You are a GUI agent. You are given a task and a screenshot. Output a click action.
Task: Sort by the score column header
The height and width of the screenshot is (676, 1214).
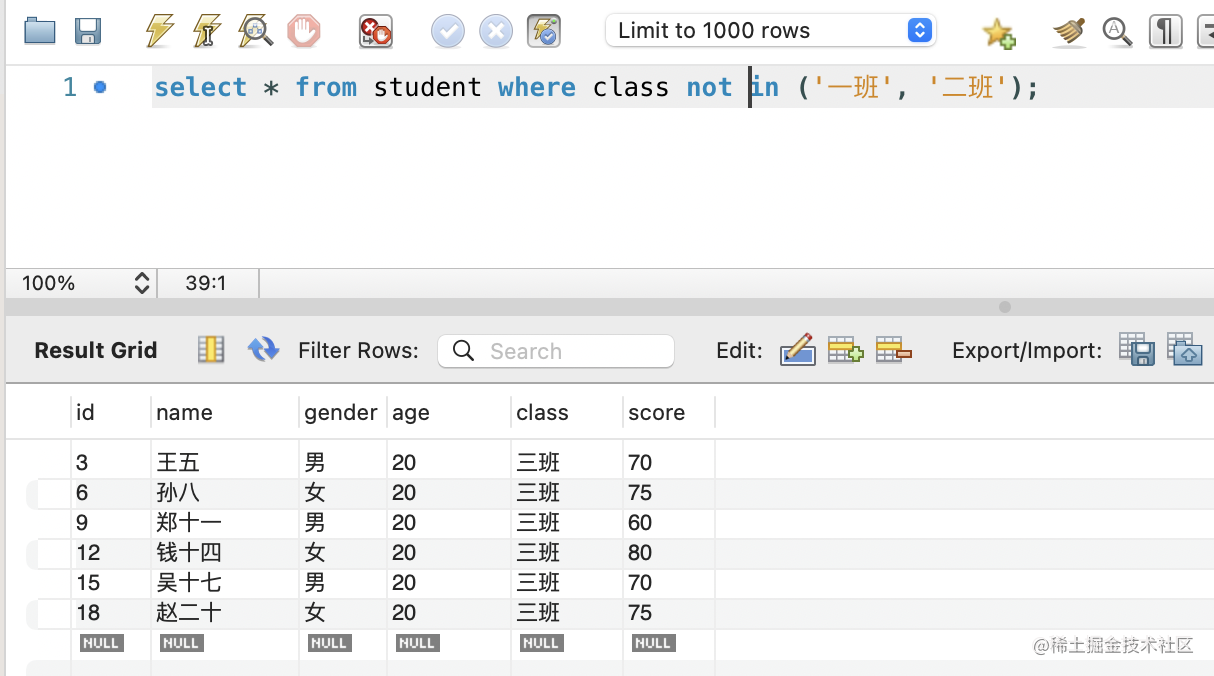click(x=657, y=412)
